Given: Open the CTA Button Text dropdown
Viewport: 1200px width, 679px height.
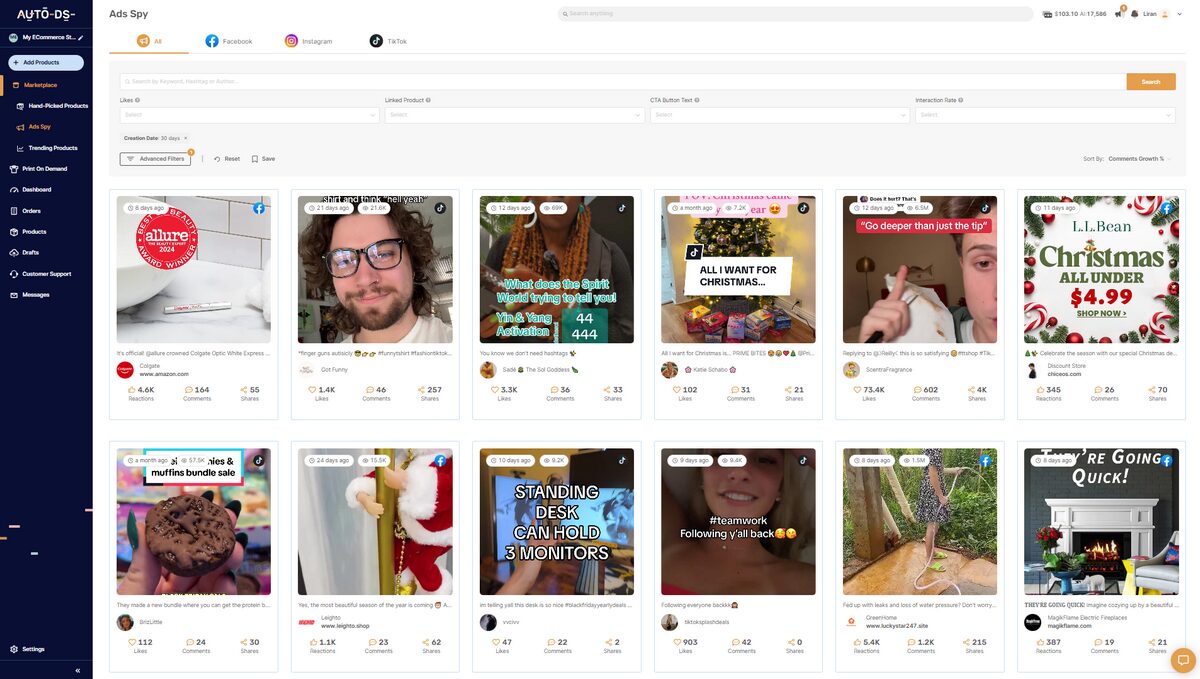Looking at the screenshot, I should point(779,115).
